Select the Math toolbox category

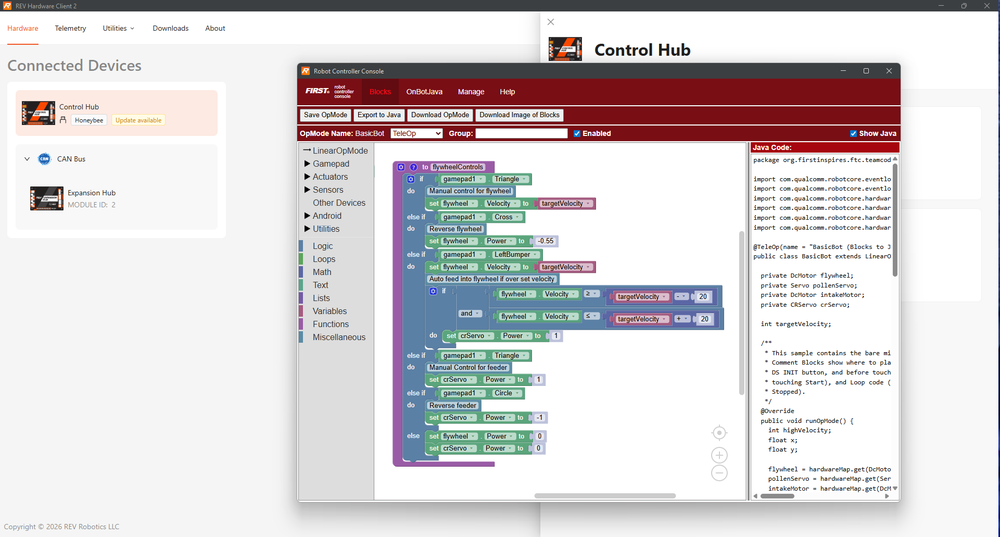pyautogui.click(x=321, y=272)
